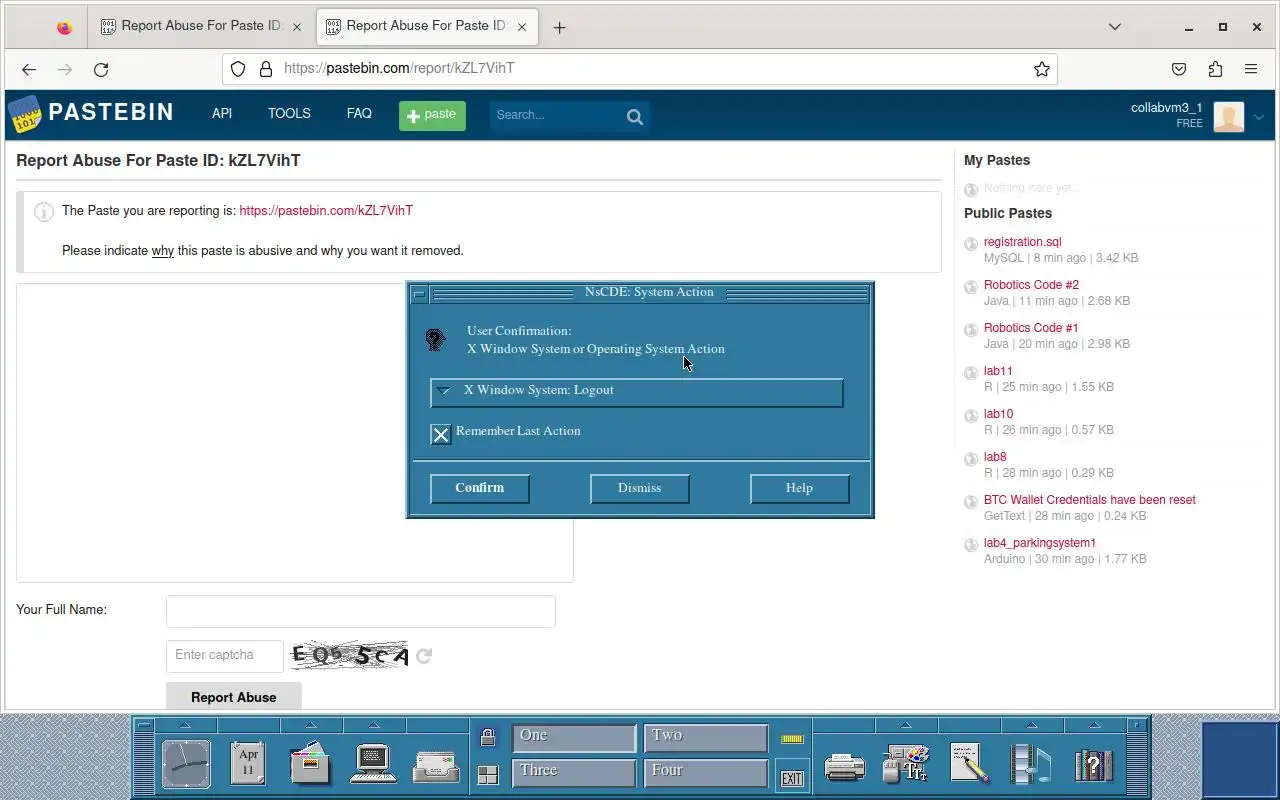Image resolution: width=1280 pixels, height=800 pixels.
Task: Open the style manager palette icon
Action: pos(906,765)
